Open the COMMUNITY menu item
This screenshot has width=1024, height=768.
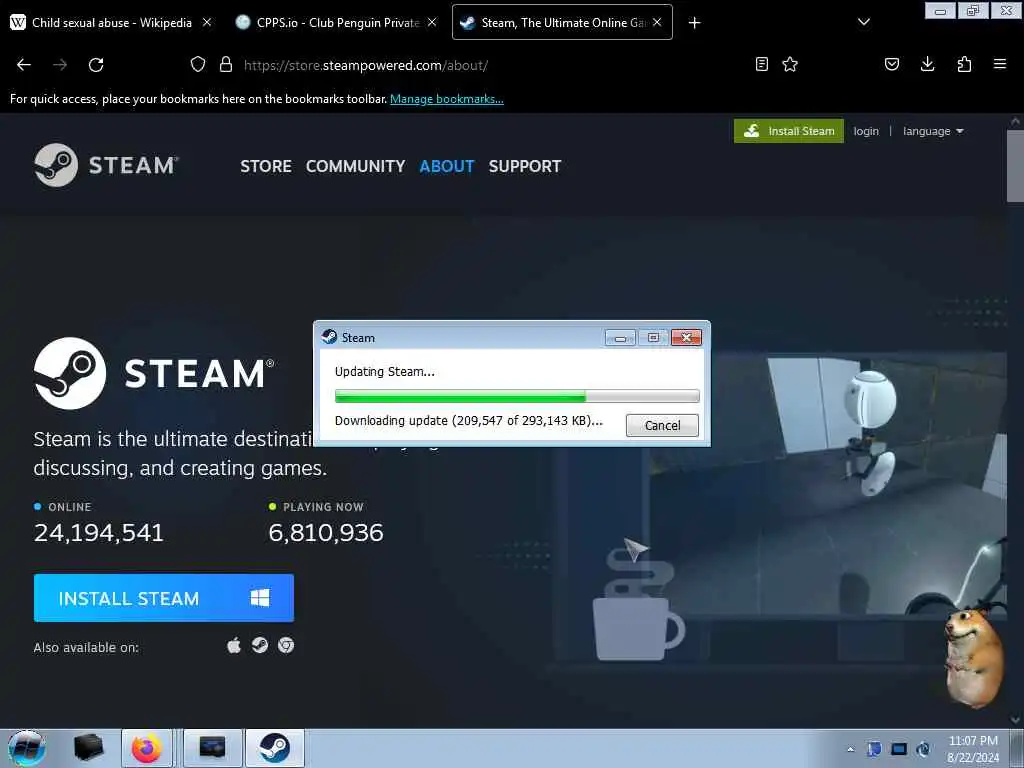click(x=355, y=166)
